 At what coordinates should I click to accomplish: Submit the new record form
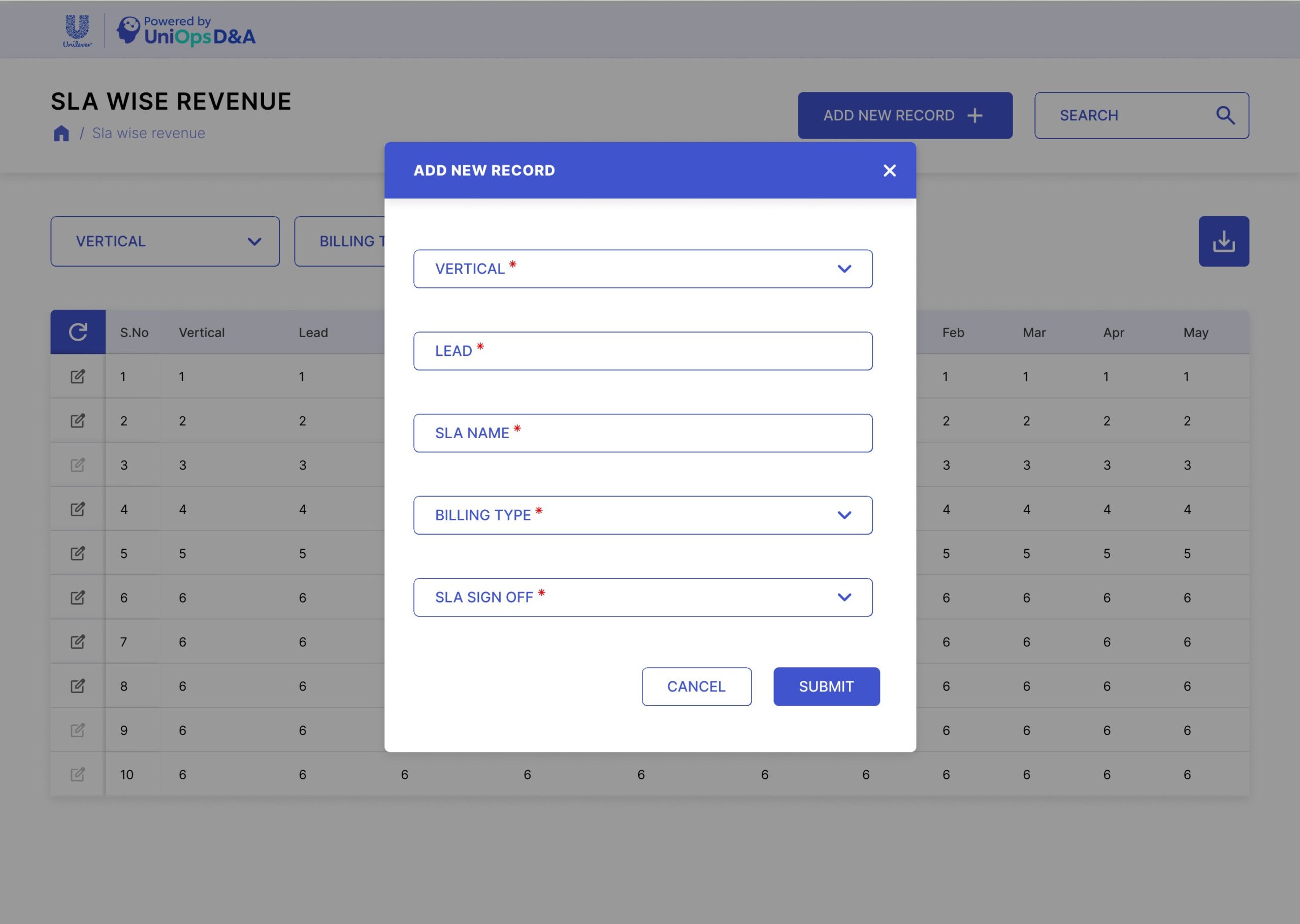coord(826,686)
